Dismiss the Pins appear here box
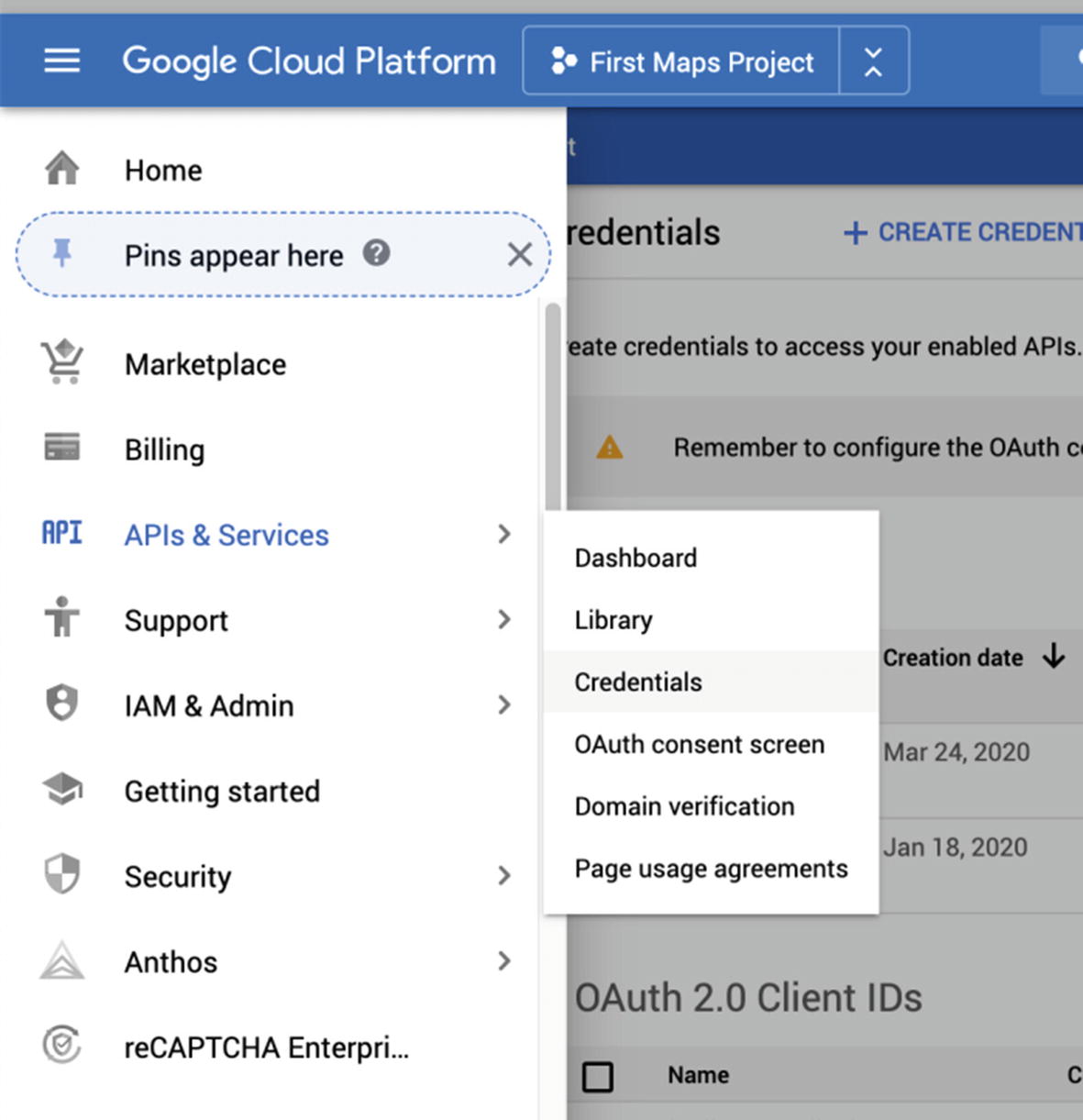 [520, 254]
